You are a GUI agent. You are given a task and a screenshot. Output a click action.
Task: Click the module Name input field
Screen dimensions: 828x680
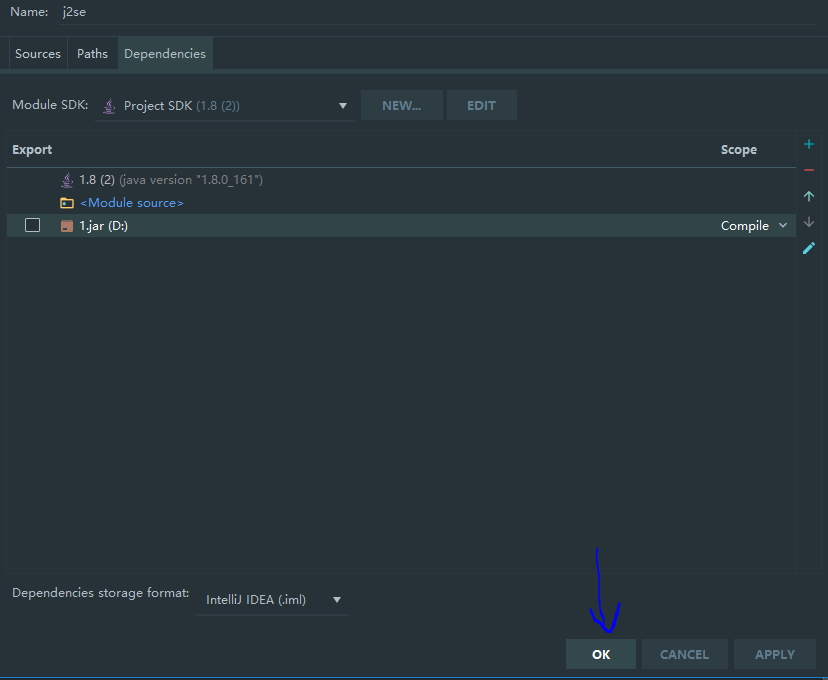pyautogui.click(x=438, y=12)
